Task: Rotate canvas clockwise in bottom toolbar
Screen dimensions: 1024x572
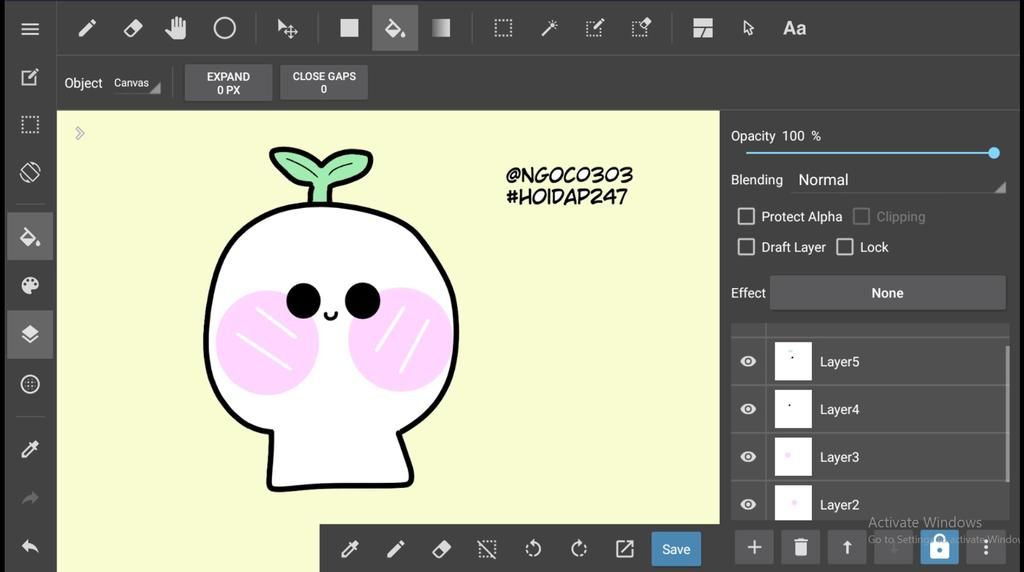Action: click(579, 548)
